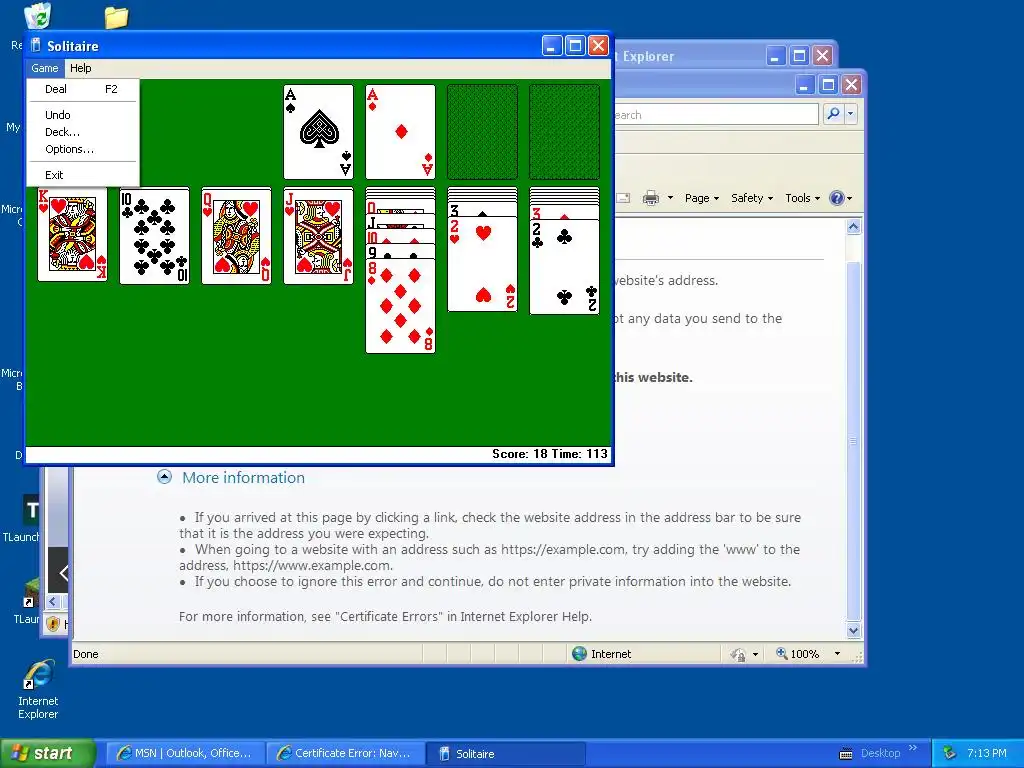Select Undo in the Game menu
The height and width of the screenshot is (768, 1024).
82,115
